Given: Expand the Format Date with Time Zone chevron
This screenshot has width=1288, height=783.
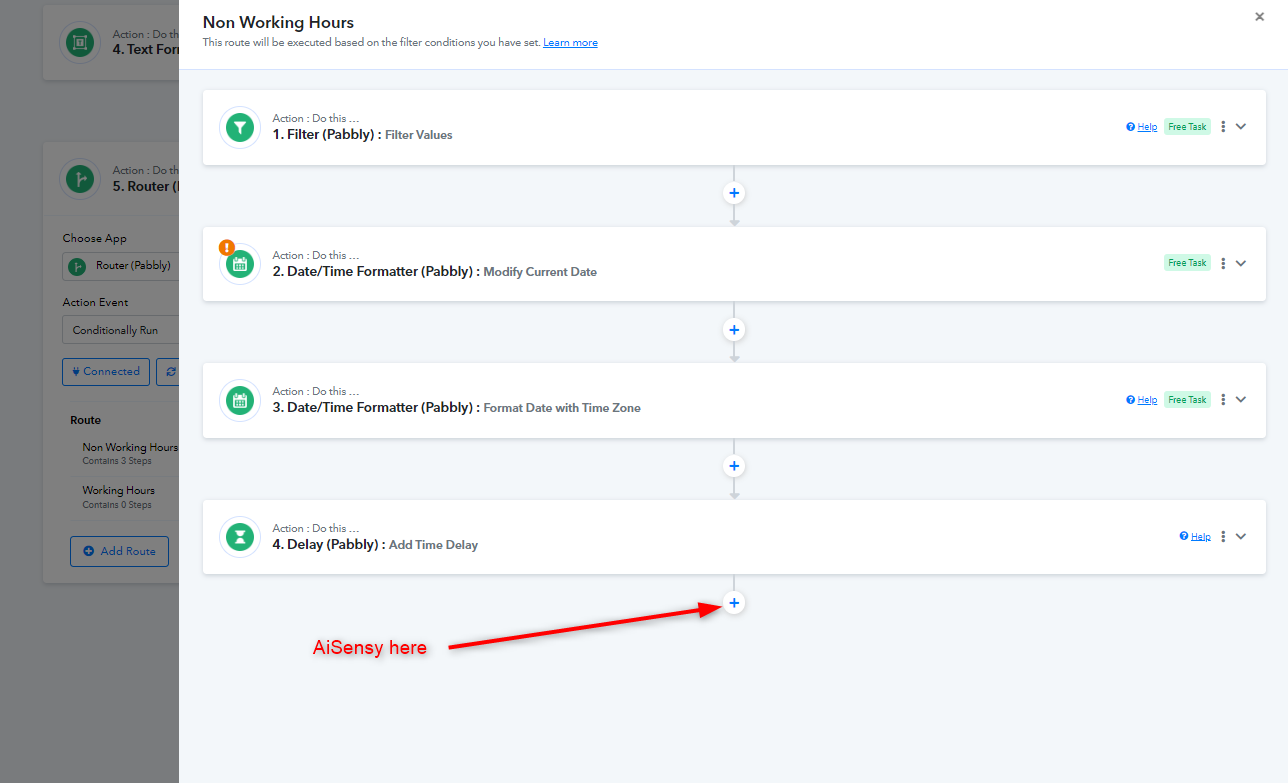Looking at the screenshot, I should coord(1241,400).
